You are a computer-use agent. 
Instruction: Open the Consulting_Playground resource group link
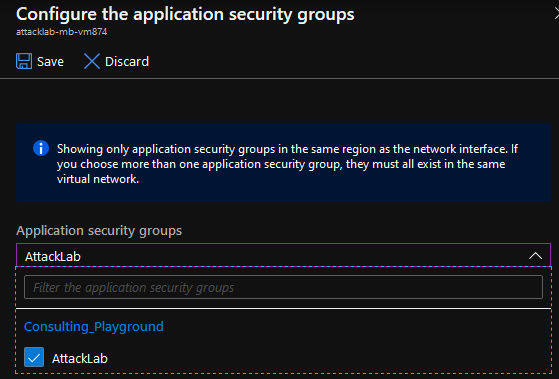point(94,327)
